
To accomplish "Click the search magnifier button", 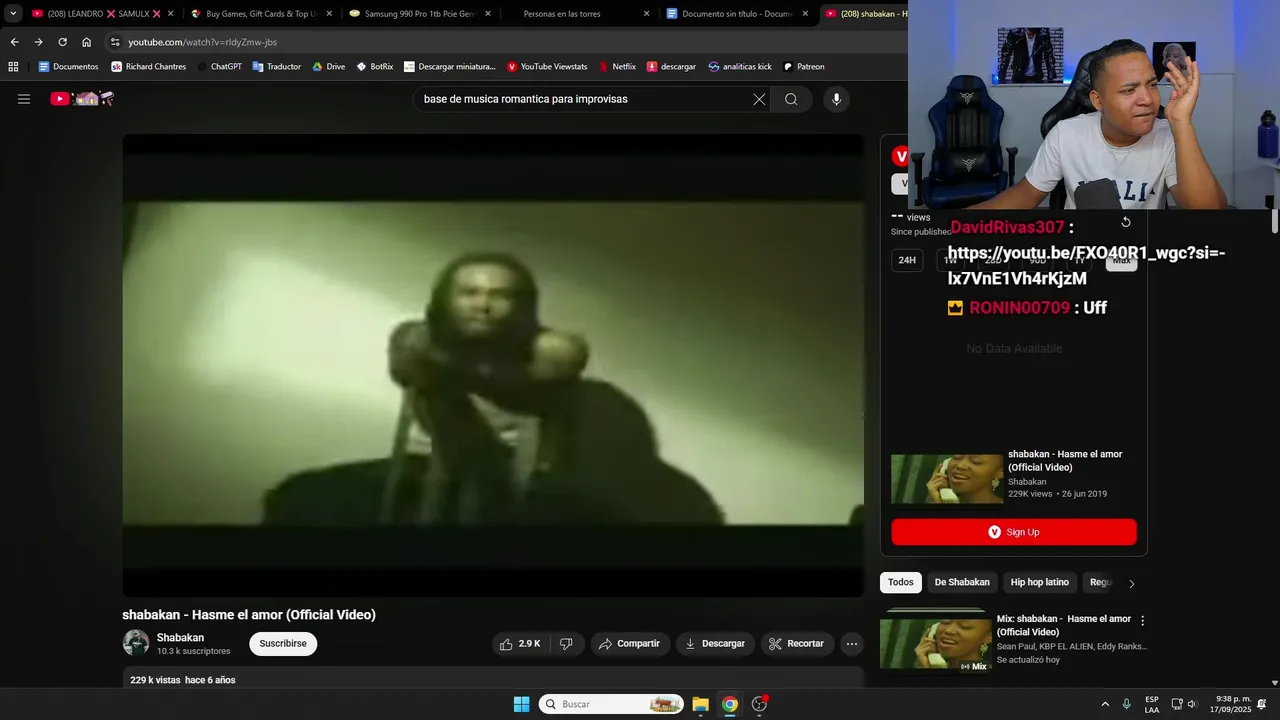I will [791, 99].
